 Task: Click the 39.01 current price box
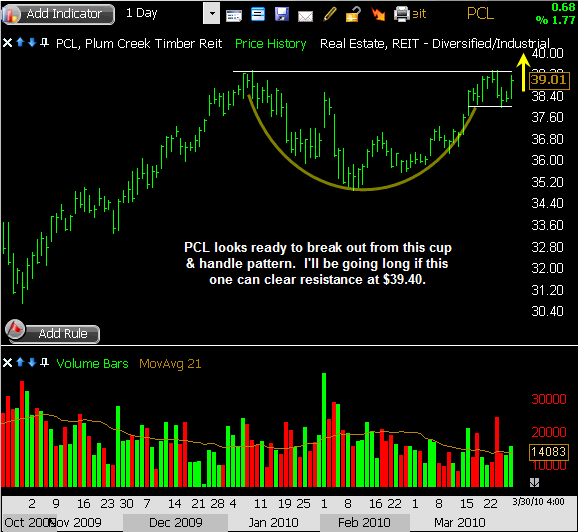click(x=549, y=80)
